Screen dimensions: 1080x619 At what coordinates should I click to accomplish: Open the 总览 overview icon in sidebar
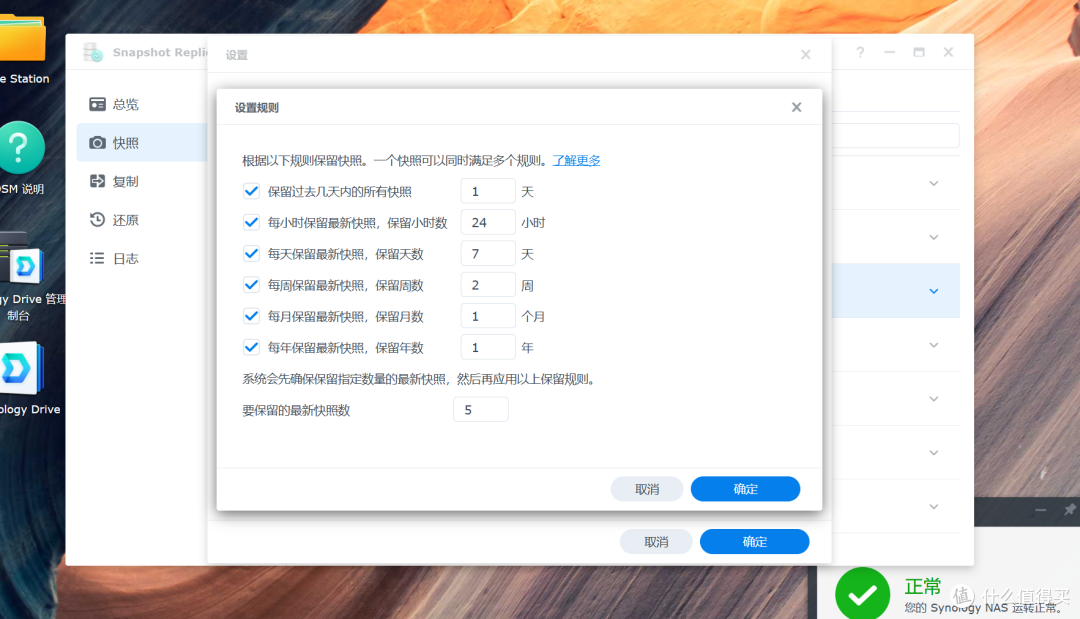[97, 104]
